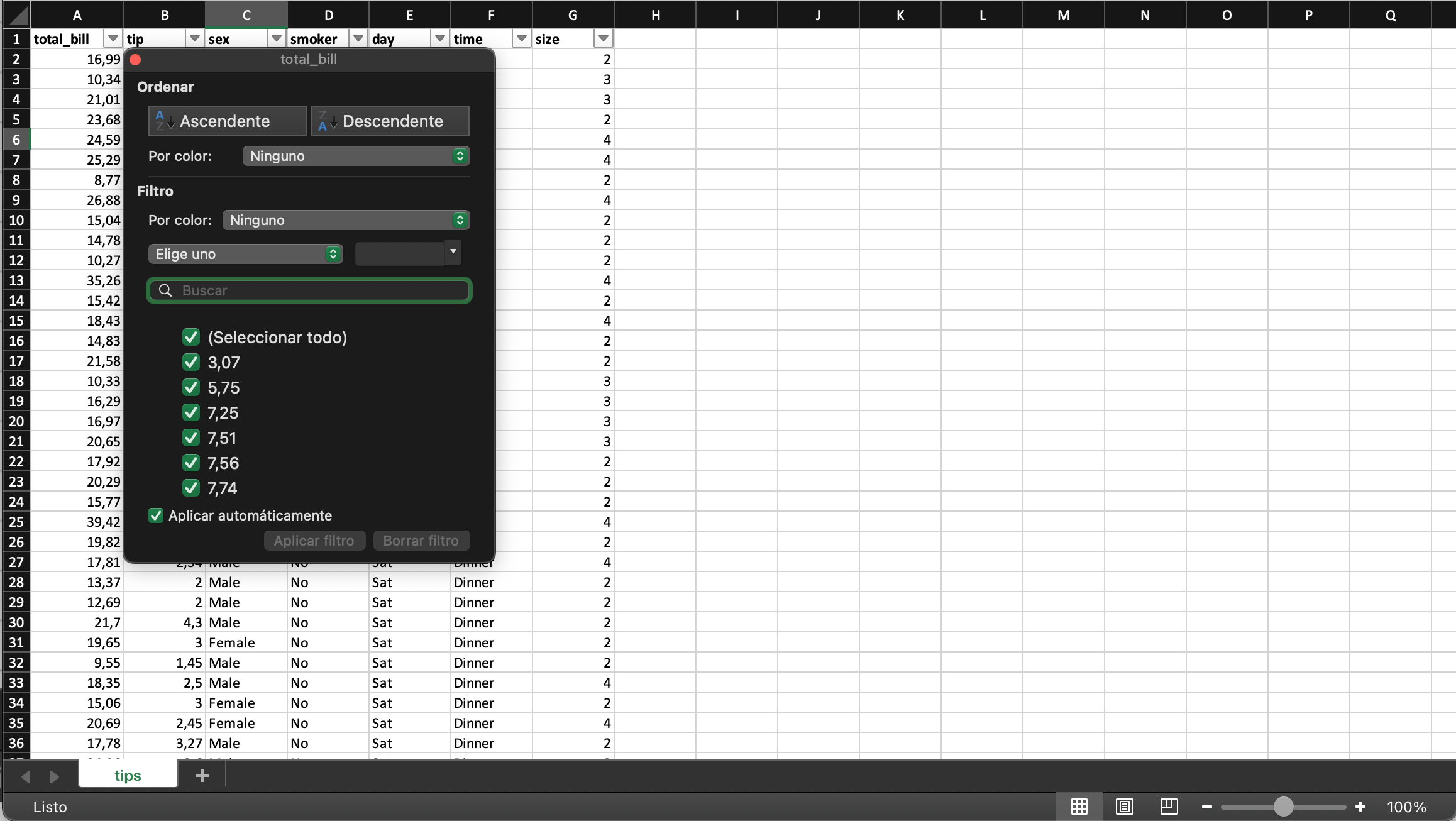Sort total_bill in Descendente order
Viewport: 1456px width, 821px height.
tap(390, 121)
